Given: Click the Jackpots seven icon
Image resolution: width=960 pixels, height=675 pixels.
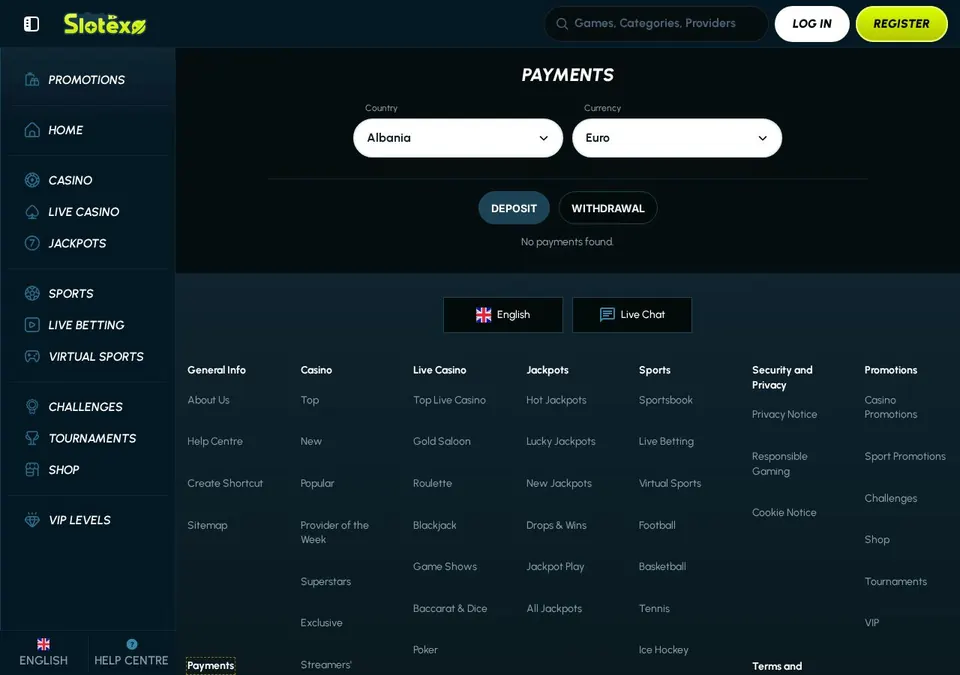Looking at the screenshot, I should point(32,243).
